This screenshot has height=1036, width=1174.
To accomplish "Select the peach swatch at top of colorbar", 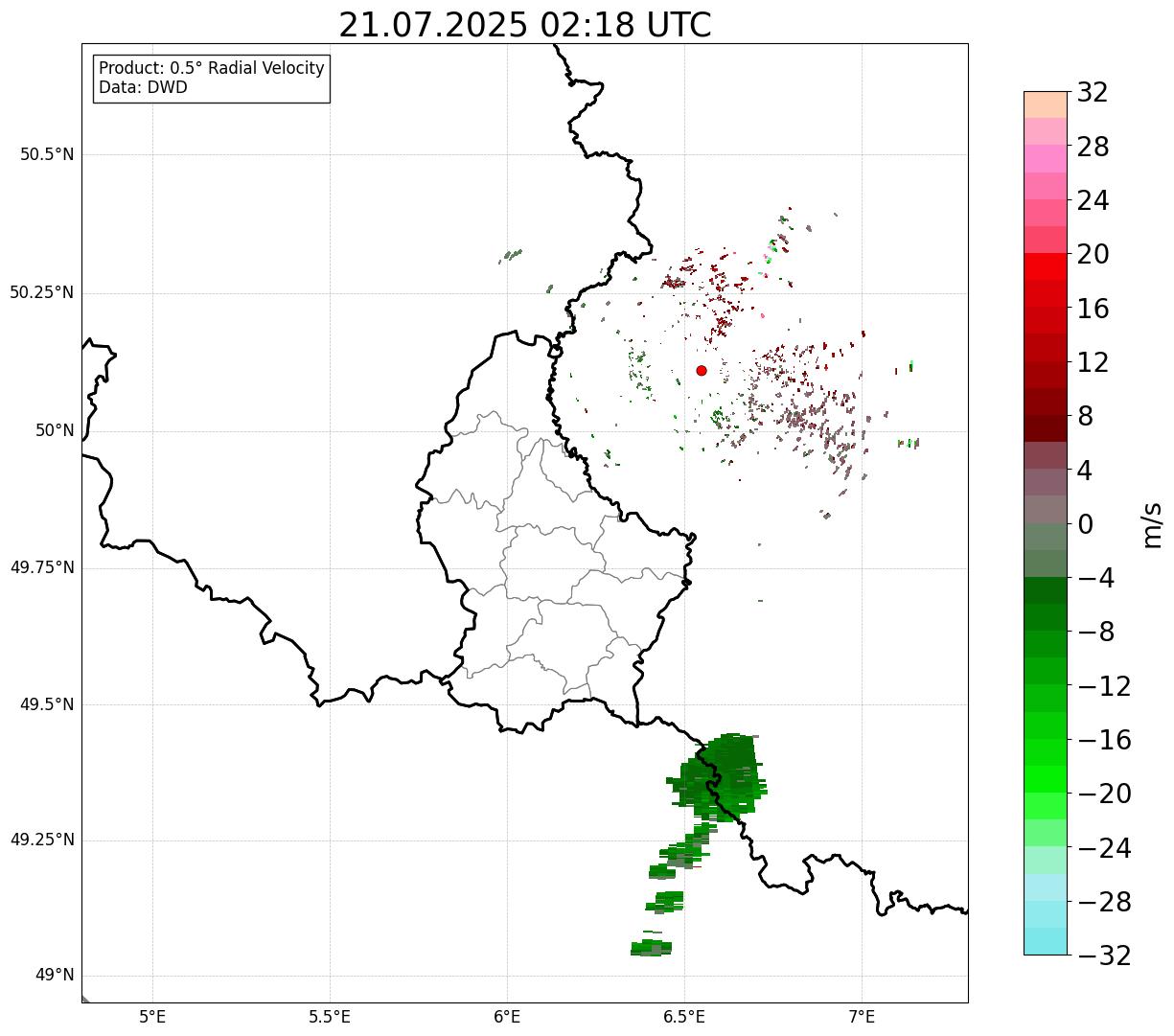I will click(1046, 104).
